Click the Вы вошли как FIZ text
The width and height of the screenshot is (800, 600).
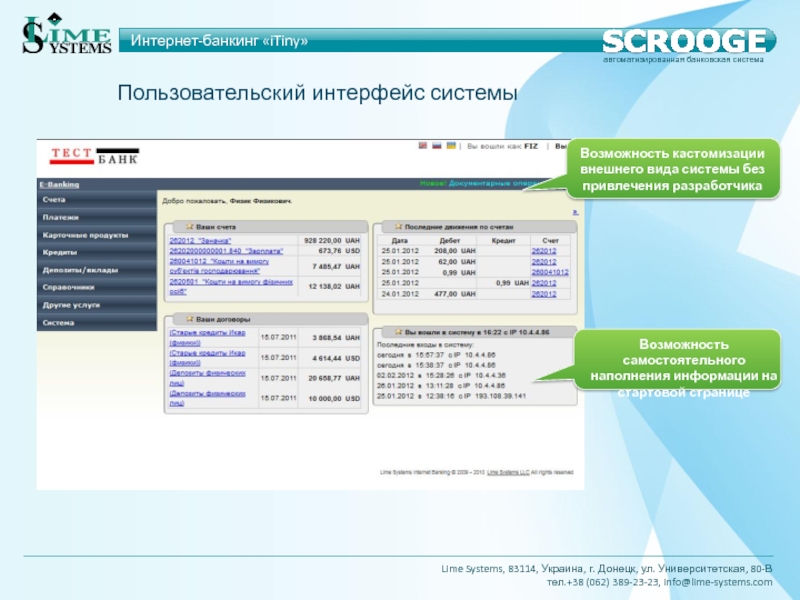coord(502,146)
